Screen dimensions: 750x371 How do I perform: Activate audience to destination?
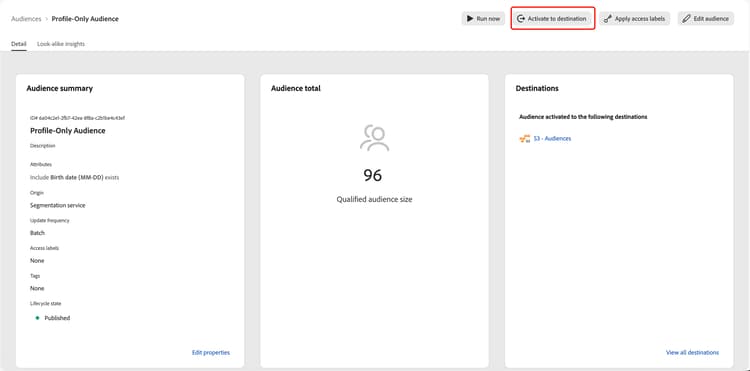coord(552,19)
